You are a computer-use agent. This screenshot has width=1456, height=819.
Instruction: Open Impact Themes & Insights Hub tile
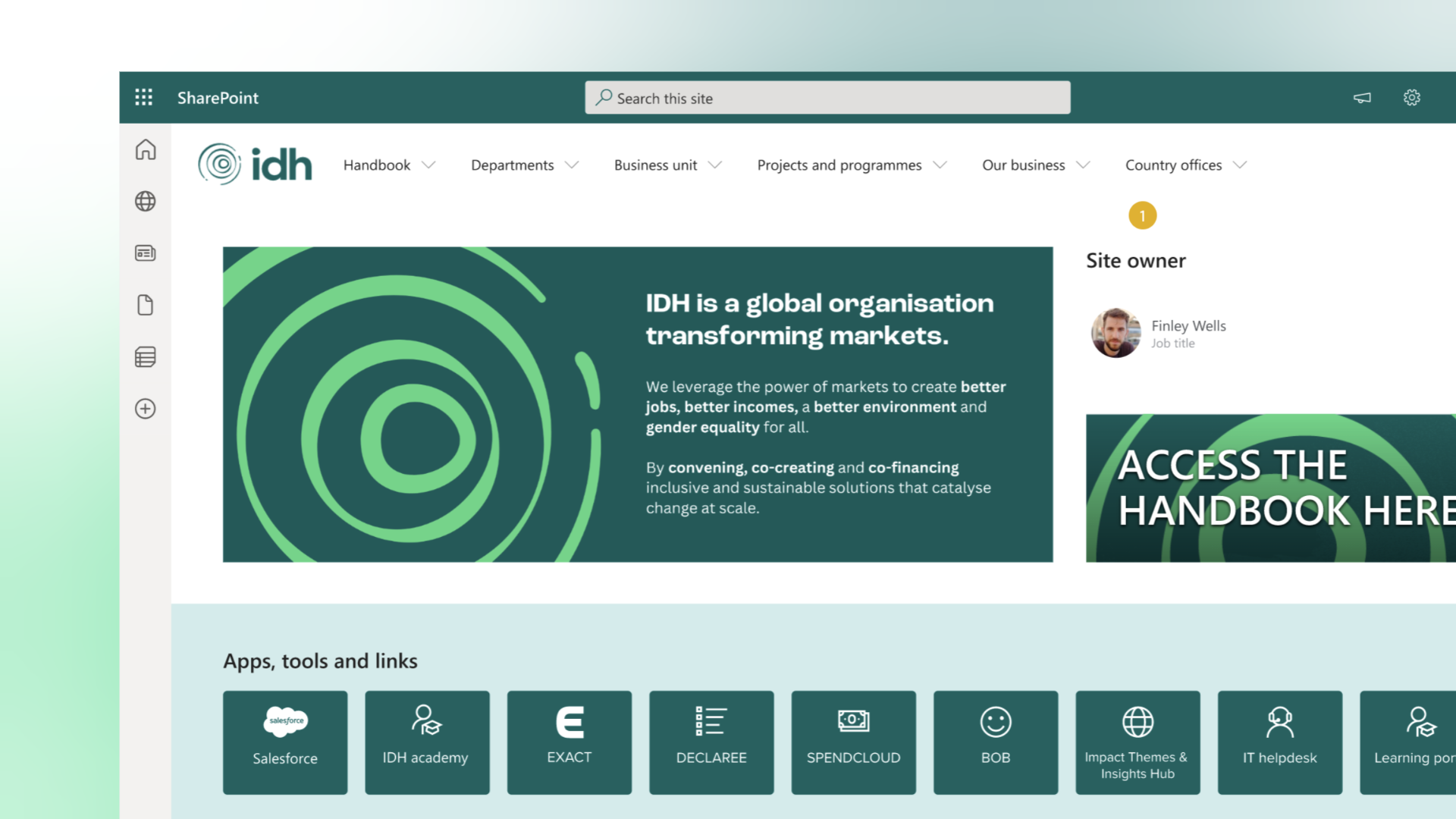pos(1137,742)
